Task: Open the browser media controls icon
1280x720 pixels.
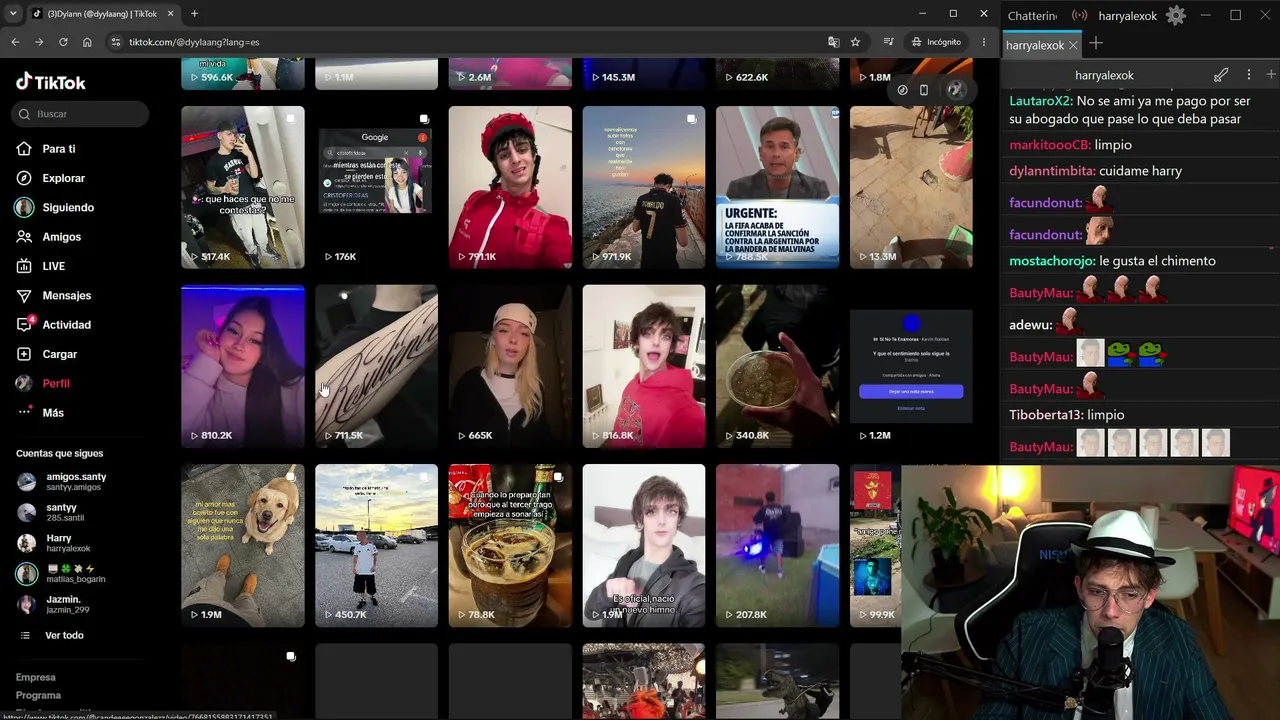Action: pyautogui.click(x=888, y=42)
